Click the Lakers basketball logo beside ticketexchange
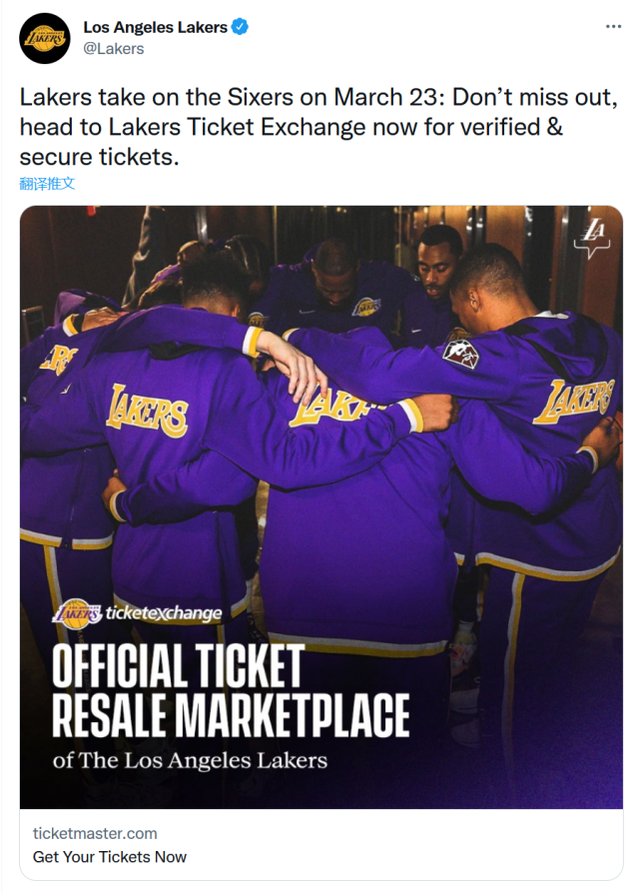 pos(77,612)
